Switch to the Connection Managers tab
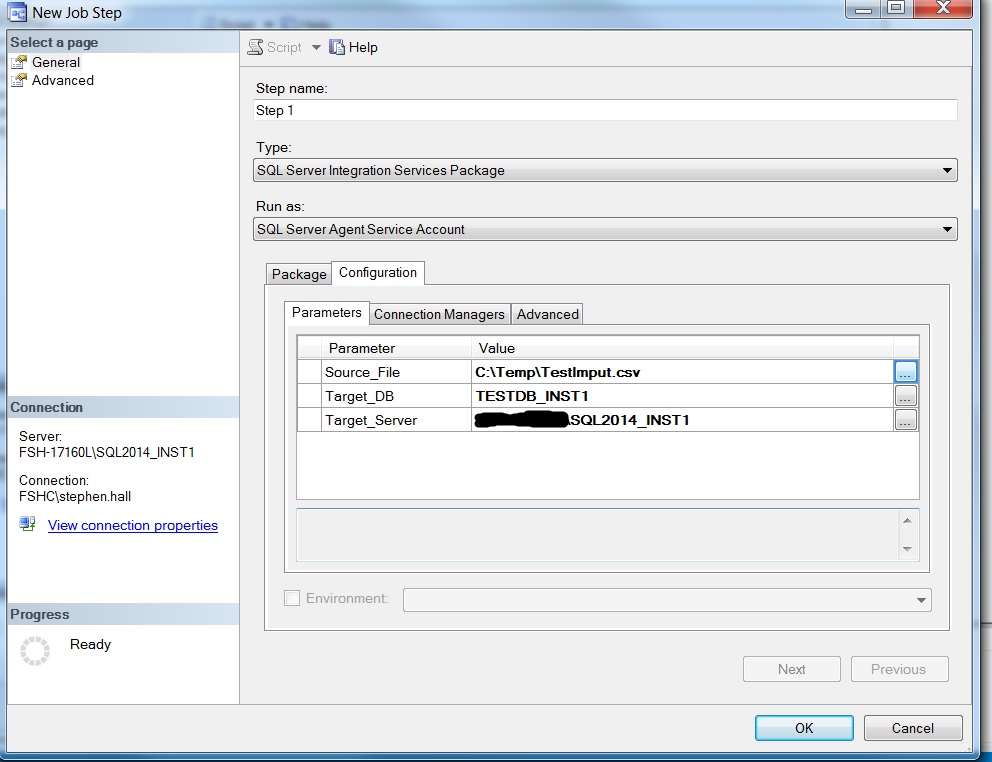 coord(439,314)
